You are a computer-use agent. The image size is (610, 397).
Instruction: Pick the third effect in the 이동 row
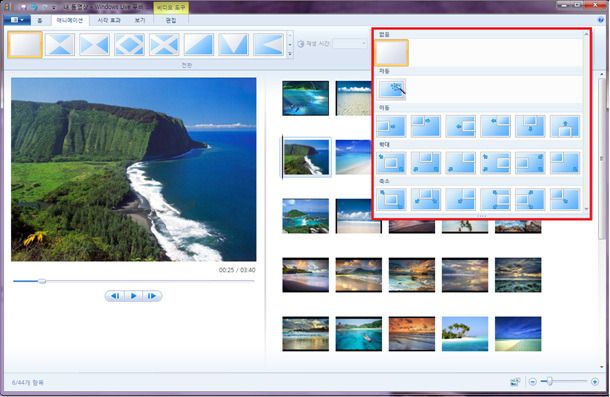pos(461,126)
